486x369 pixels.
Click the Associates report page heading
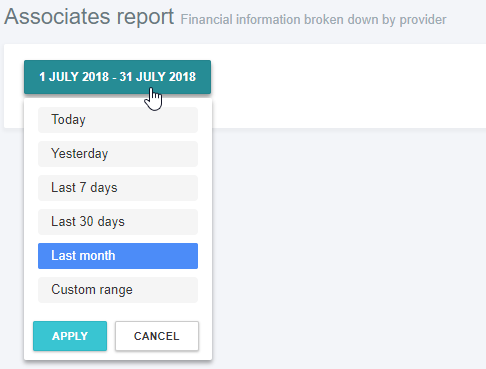pyautogui.click(x=89, y=17)
